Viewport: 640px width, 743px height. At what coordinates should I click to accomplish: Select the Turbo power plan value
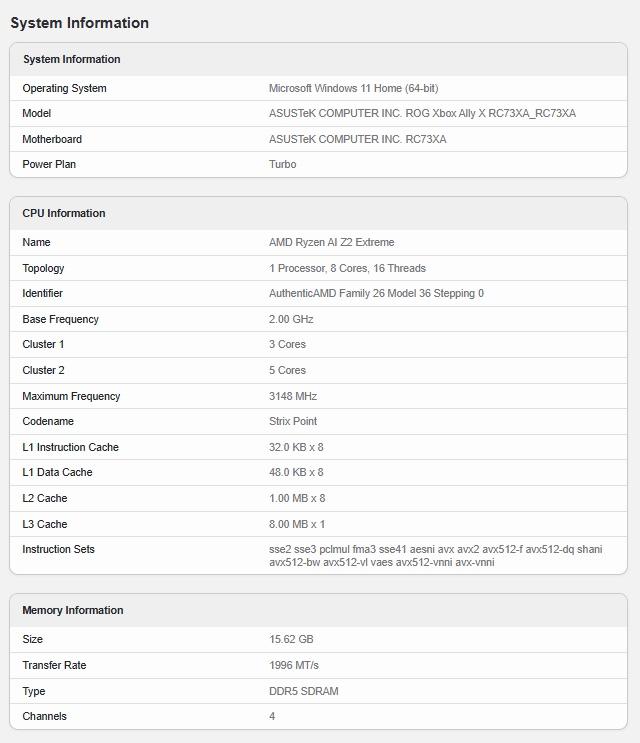pyautogui.click(x=282, y=164)
